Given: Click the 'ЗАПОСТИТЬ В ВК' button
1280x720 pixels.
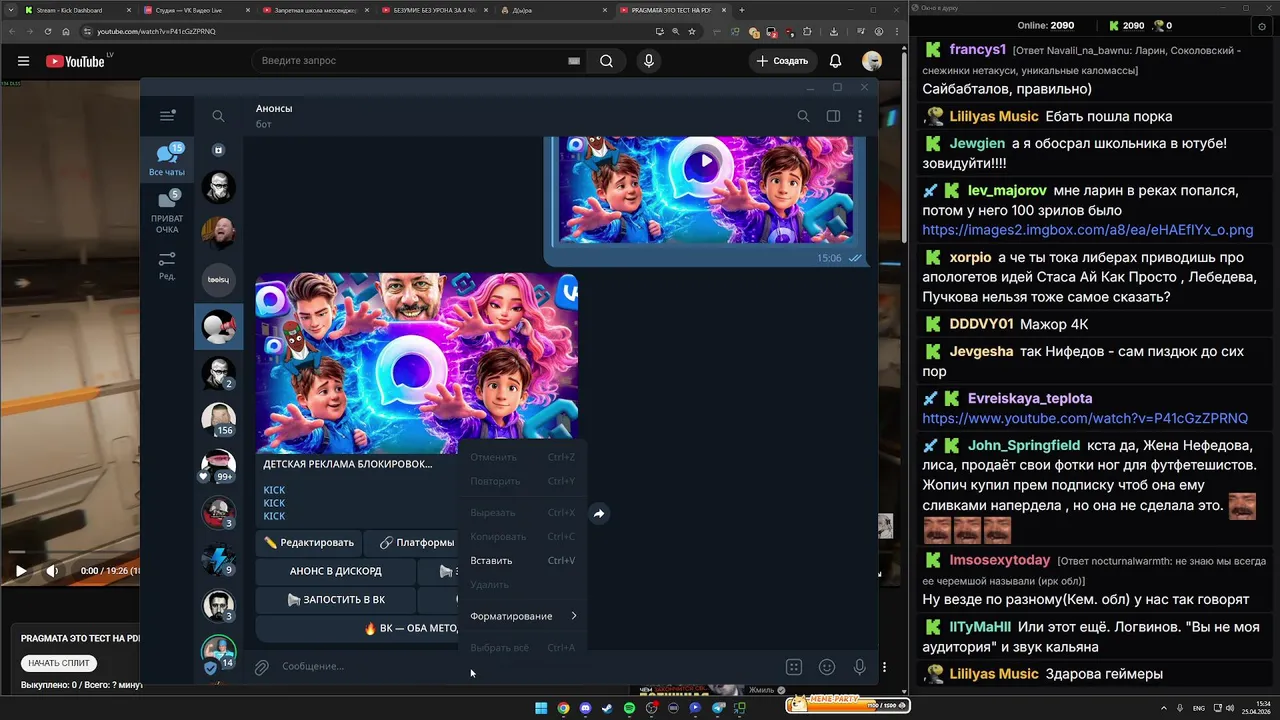Looking at the screenshot, I should [335, 600].
